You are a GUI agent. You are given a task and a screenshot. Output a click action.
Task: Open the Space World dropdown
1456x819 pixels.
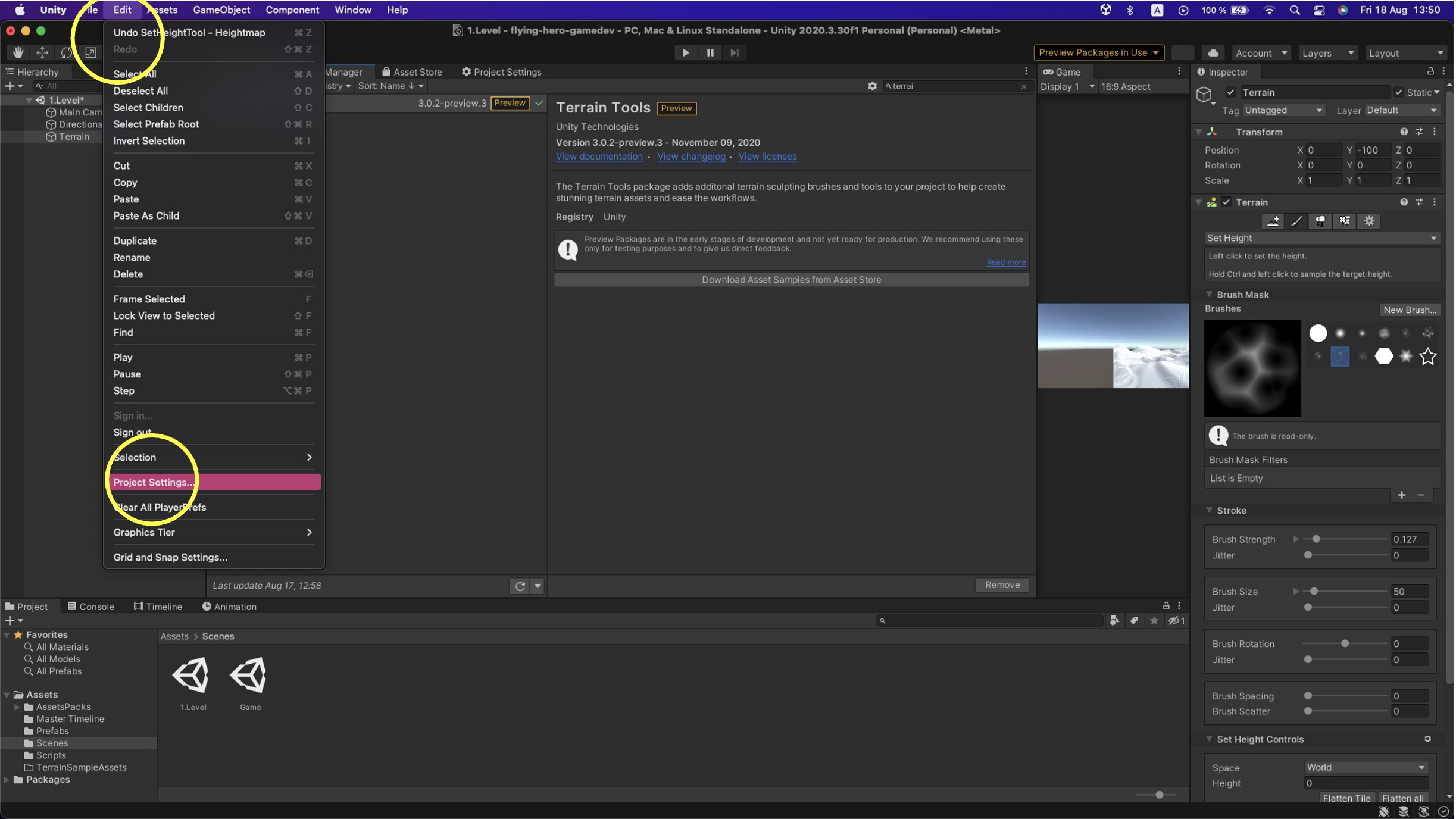tap(1366, 767)
